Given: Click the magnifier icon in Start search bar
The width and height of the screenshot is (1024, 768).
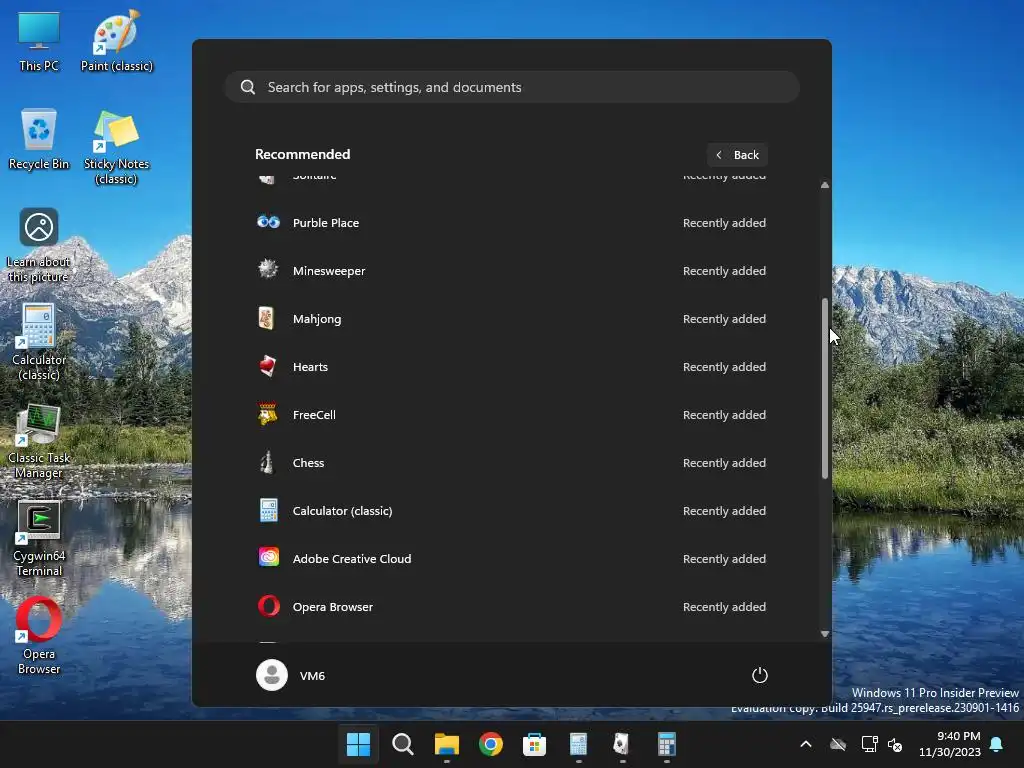Looking at the screenshot, I should click(248, 87).
